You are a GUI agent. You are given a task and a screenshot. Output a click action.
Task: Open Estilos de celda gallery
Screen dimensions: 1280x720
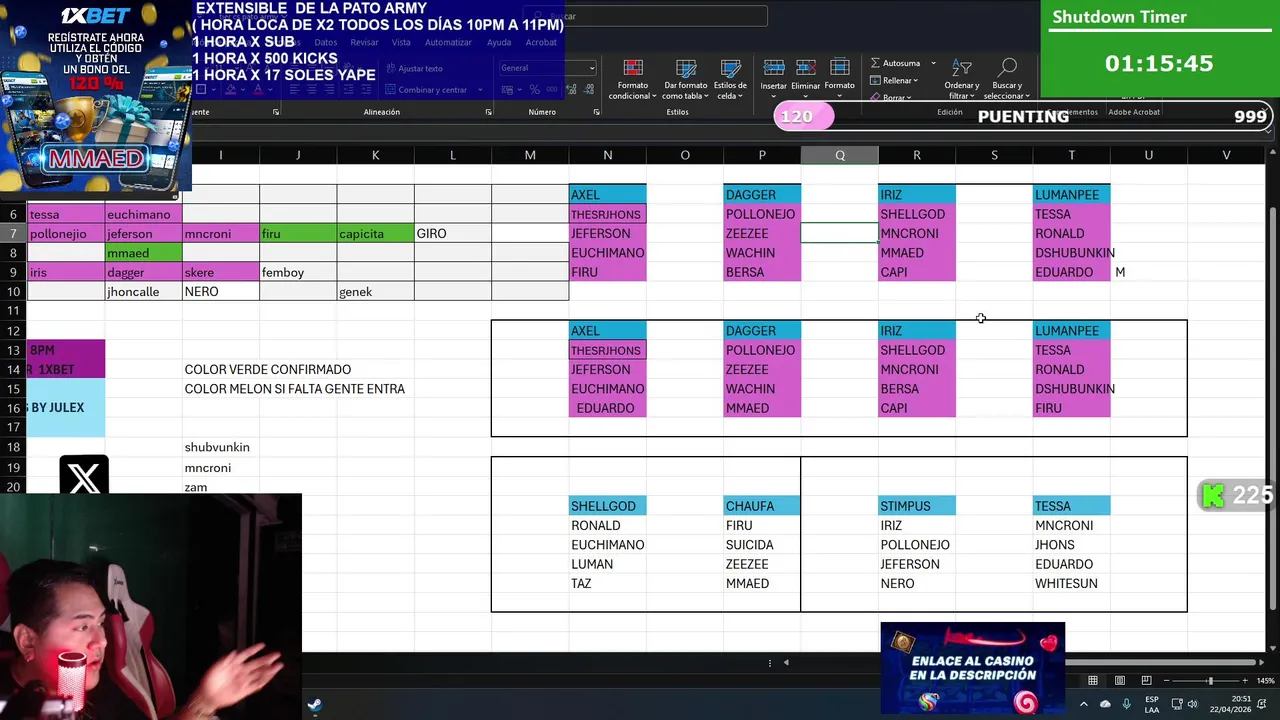click(x=730, y=78)
